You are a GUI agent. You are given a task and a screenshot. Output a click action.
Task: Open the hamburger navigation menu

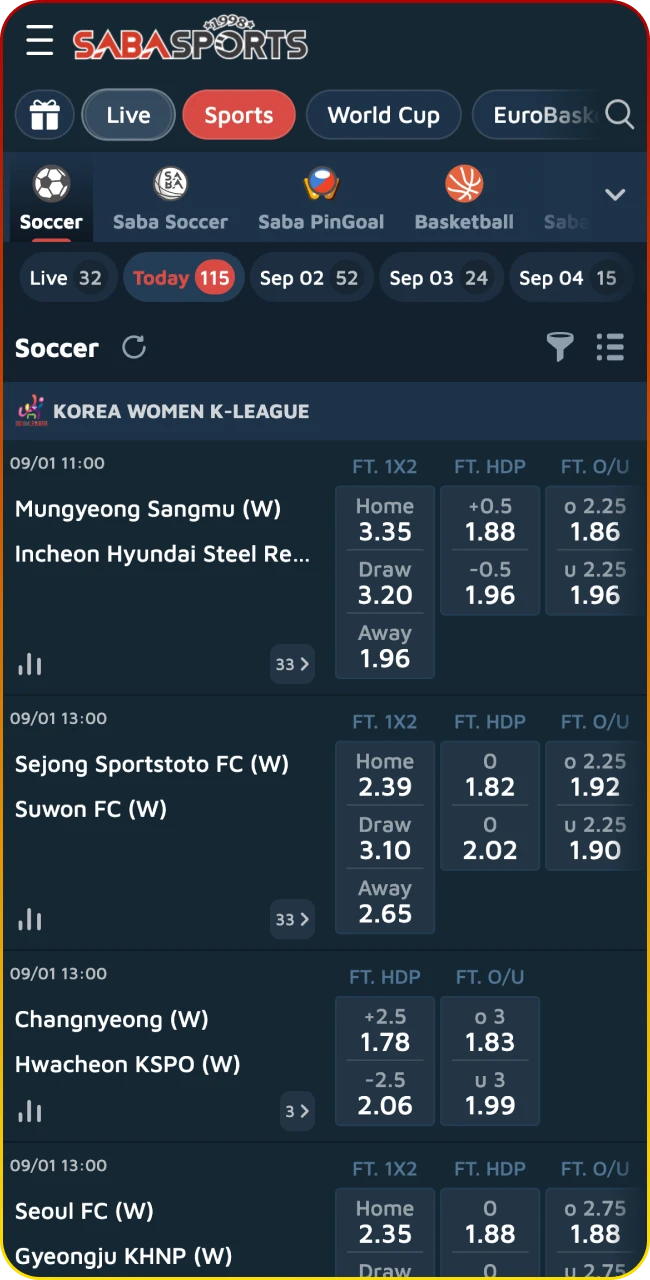39,42
